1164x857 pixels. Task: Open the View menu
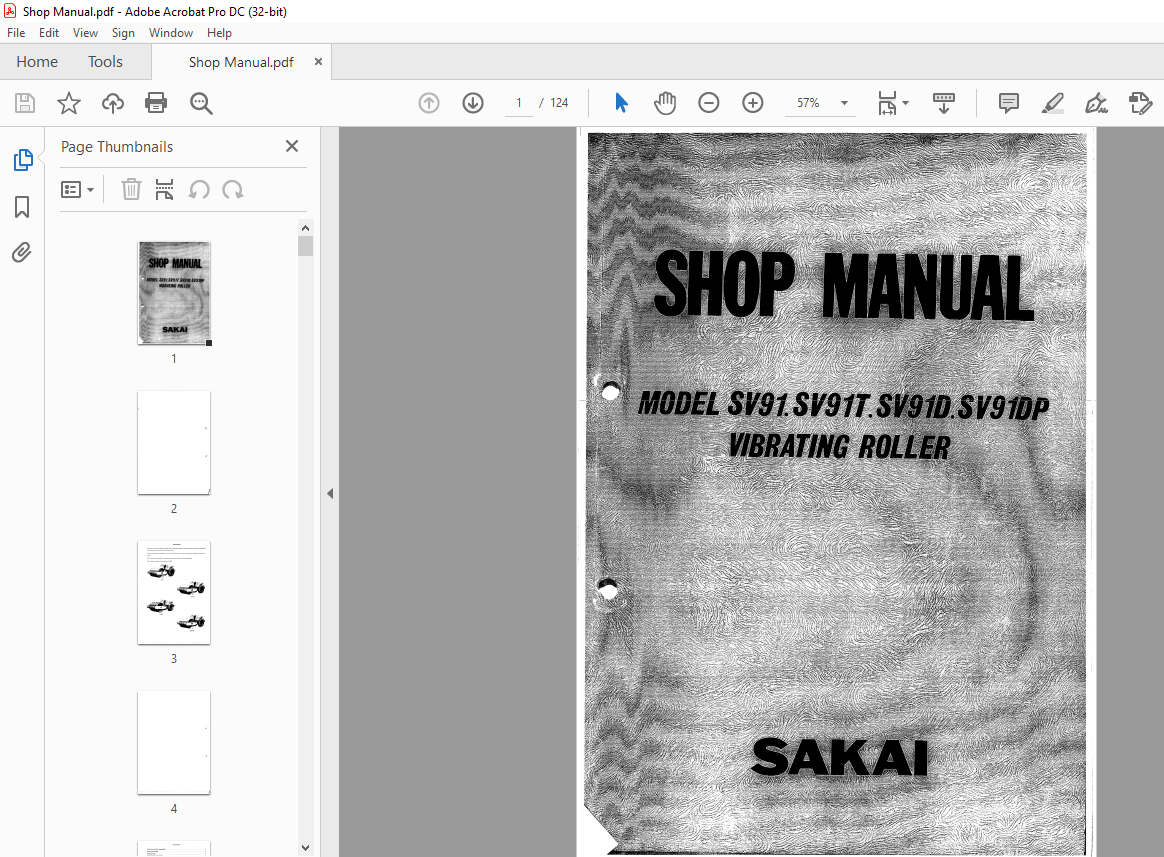pos(85,33)
